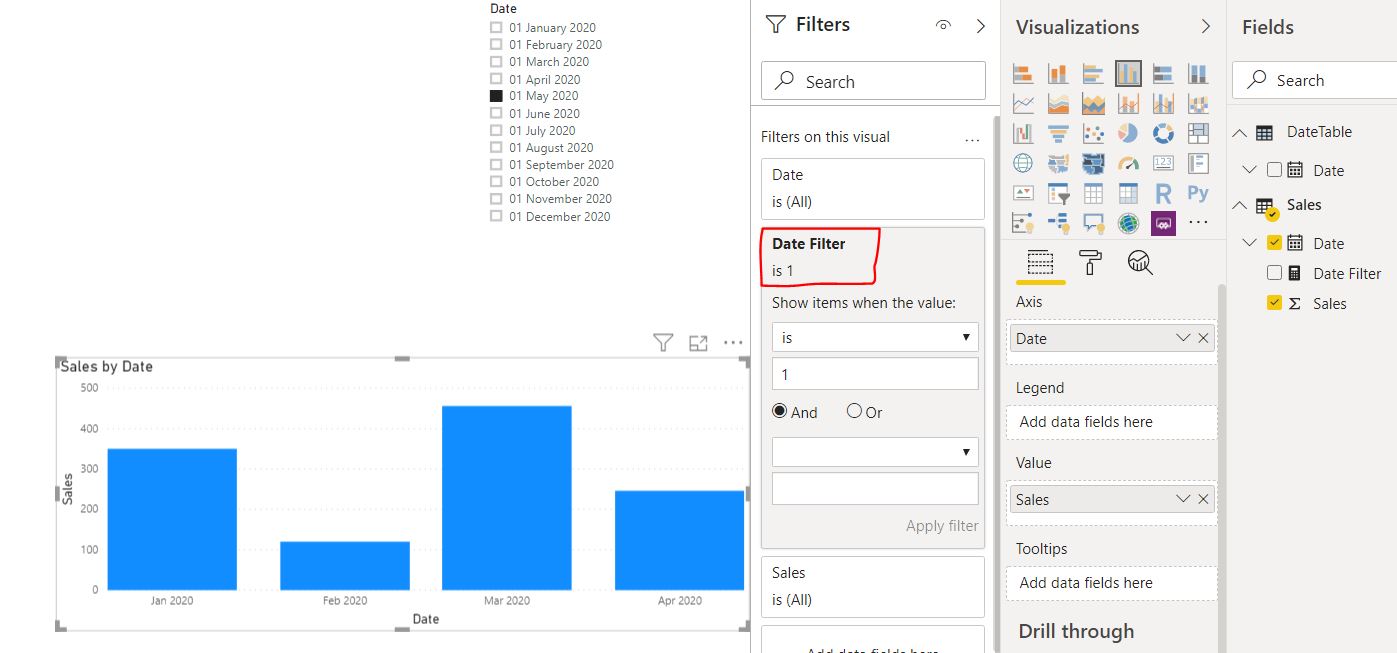
Task: Select the Decomposition tree visual
Action: pyautogui.click(x=1058, y=223)
